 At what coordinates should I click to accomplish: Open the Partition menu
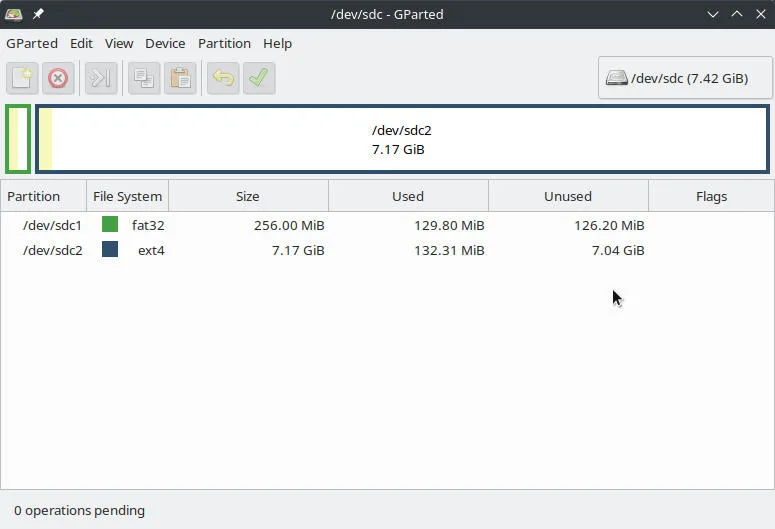click(x=224, y=43)
